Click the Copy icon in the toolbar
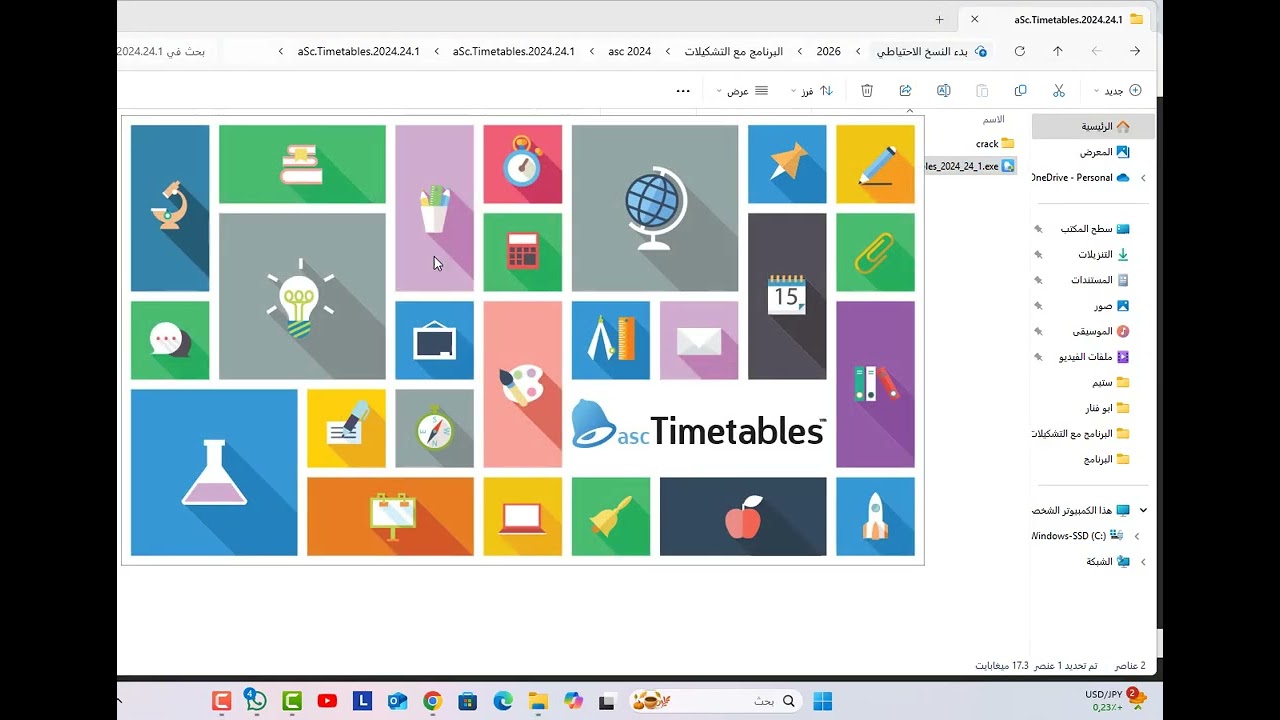1280x720 pixels. tap(1020, 90)
